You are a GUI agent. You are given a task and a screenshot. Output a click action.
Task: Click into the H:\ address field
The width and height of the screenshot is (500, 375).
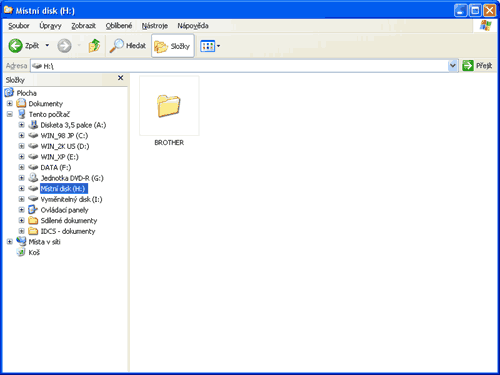click(x=239, y=66)
